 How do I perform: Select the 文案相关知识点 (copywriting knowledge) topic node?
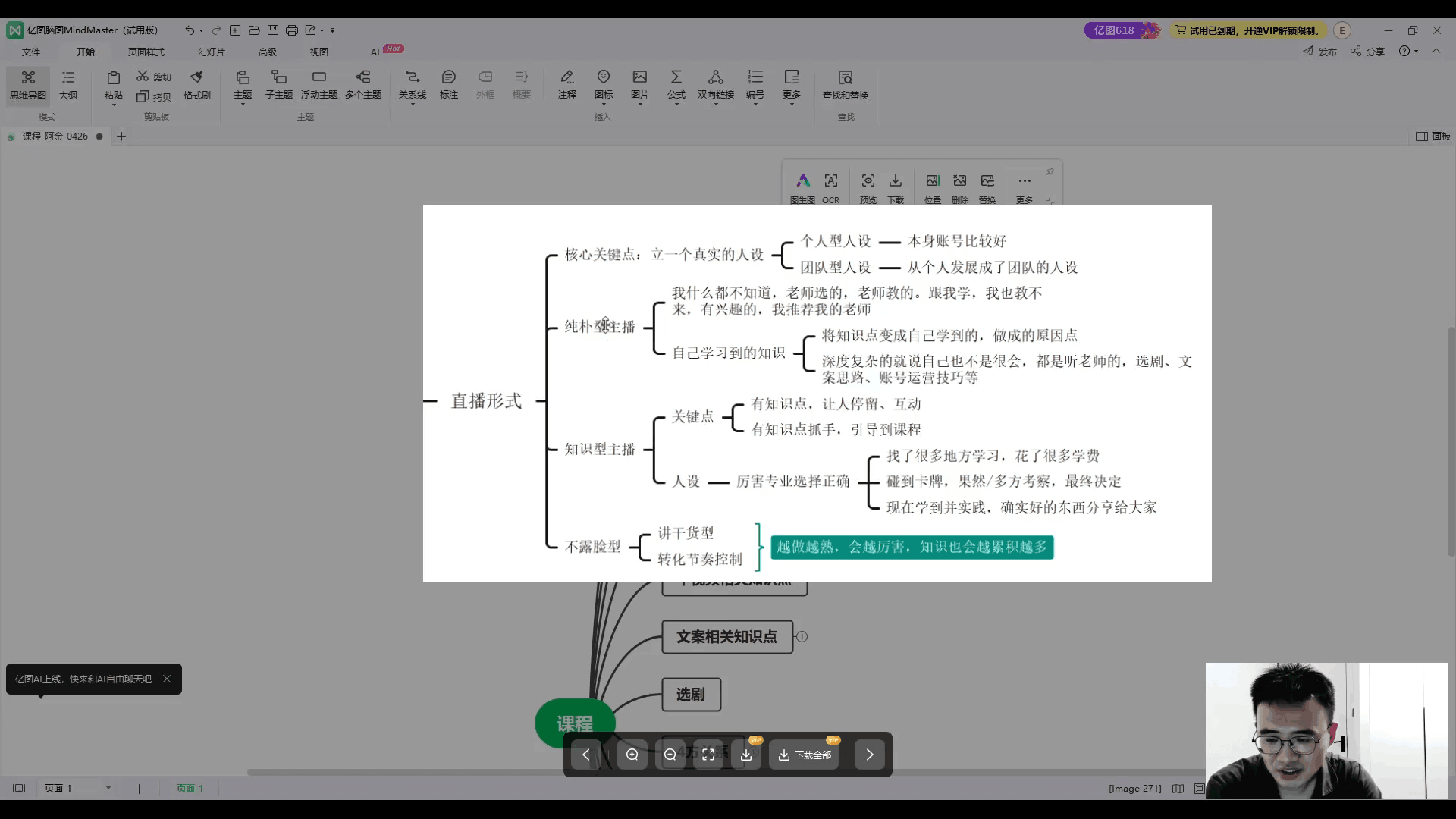tap(727, 637)
